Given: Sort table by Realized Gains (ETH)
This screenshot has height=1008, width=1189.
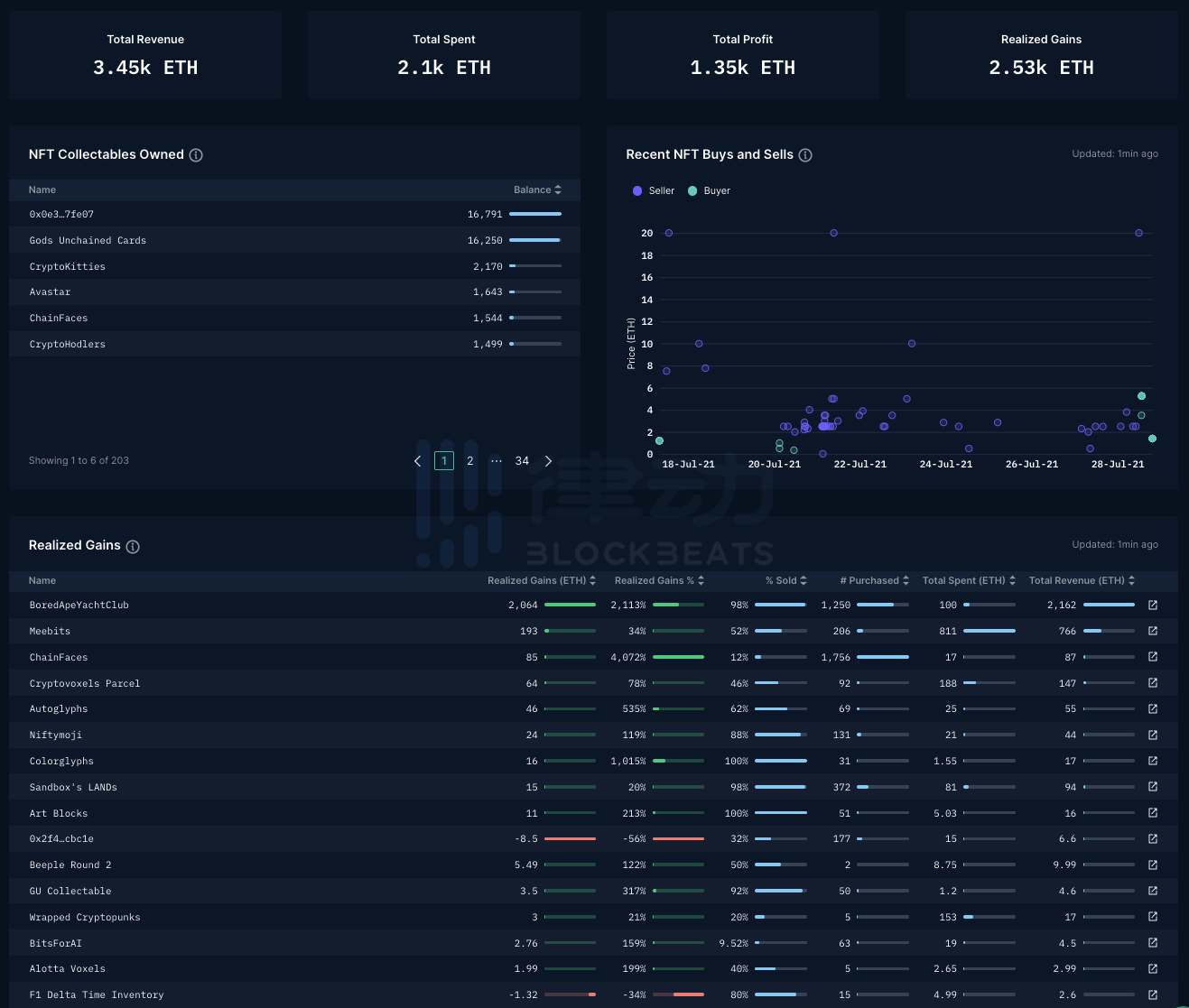Looking at the screenshot, I should click(542, 581).
